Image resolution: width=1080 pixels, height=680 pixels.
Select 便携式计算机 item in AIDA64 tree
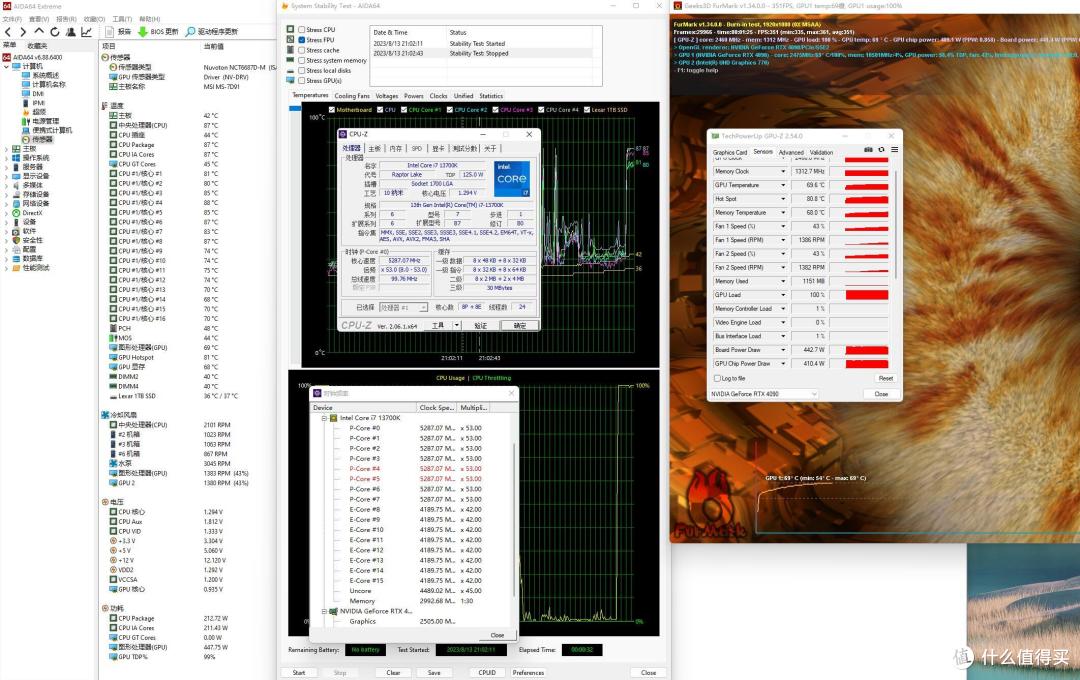click(47, 130)
